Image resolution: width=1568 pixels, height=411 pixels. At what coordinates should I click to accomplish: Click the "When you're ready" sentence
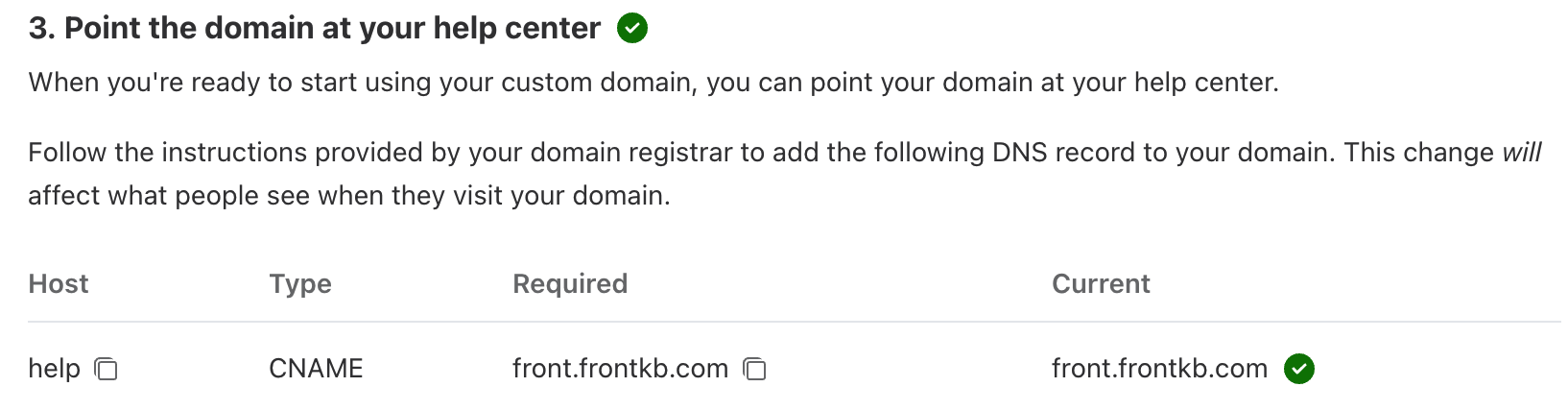pyautogui.click(x=653, y=83)
